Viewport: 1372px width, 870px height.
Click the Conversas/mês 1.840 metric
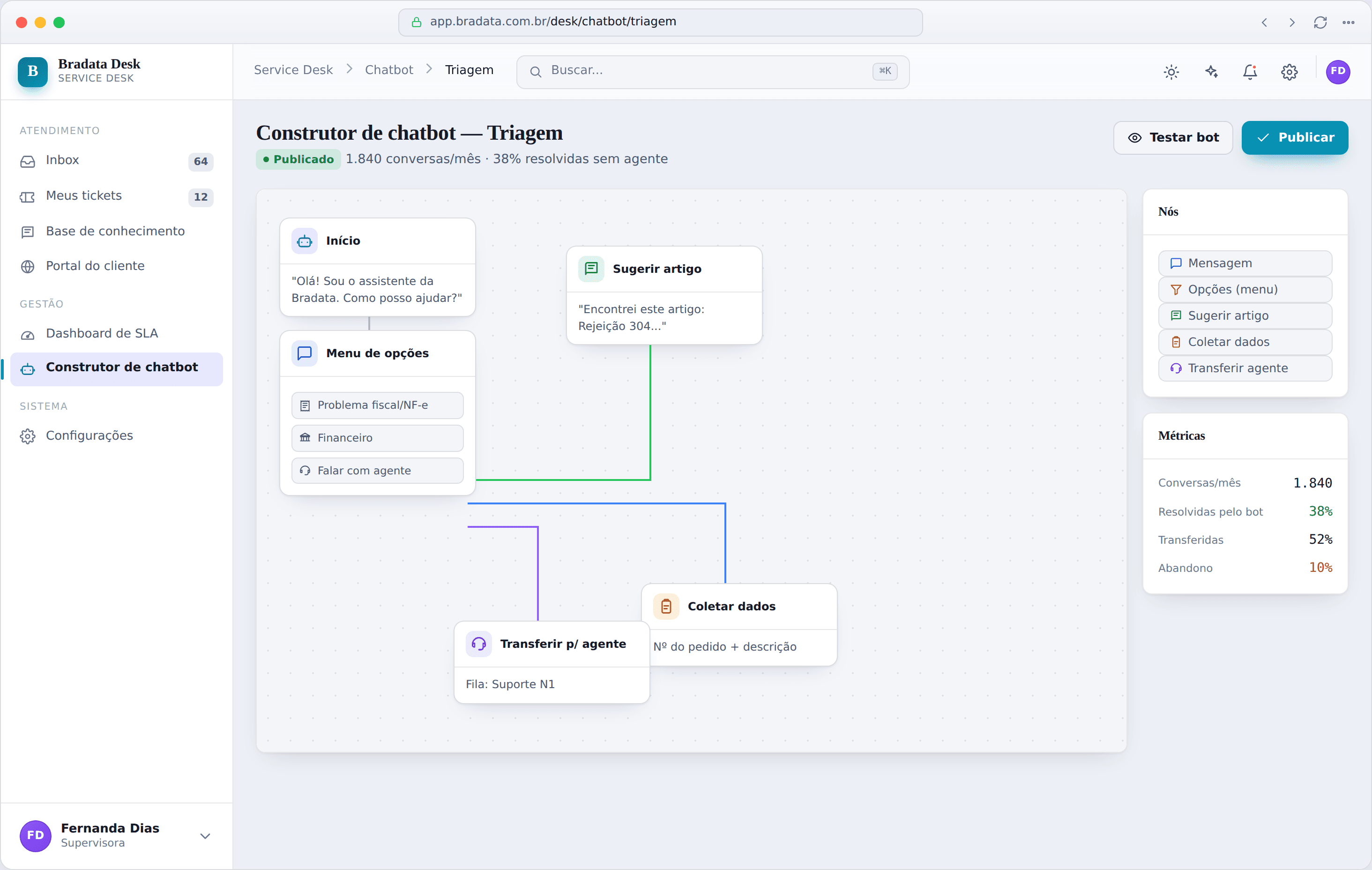(1245, 483)
